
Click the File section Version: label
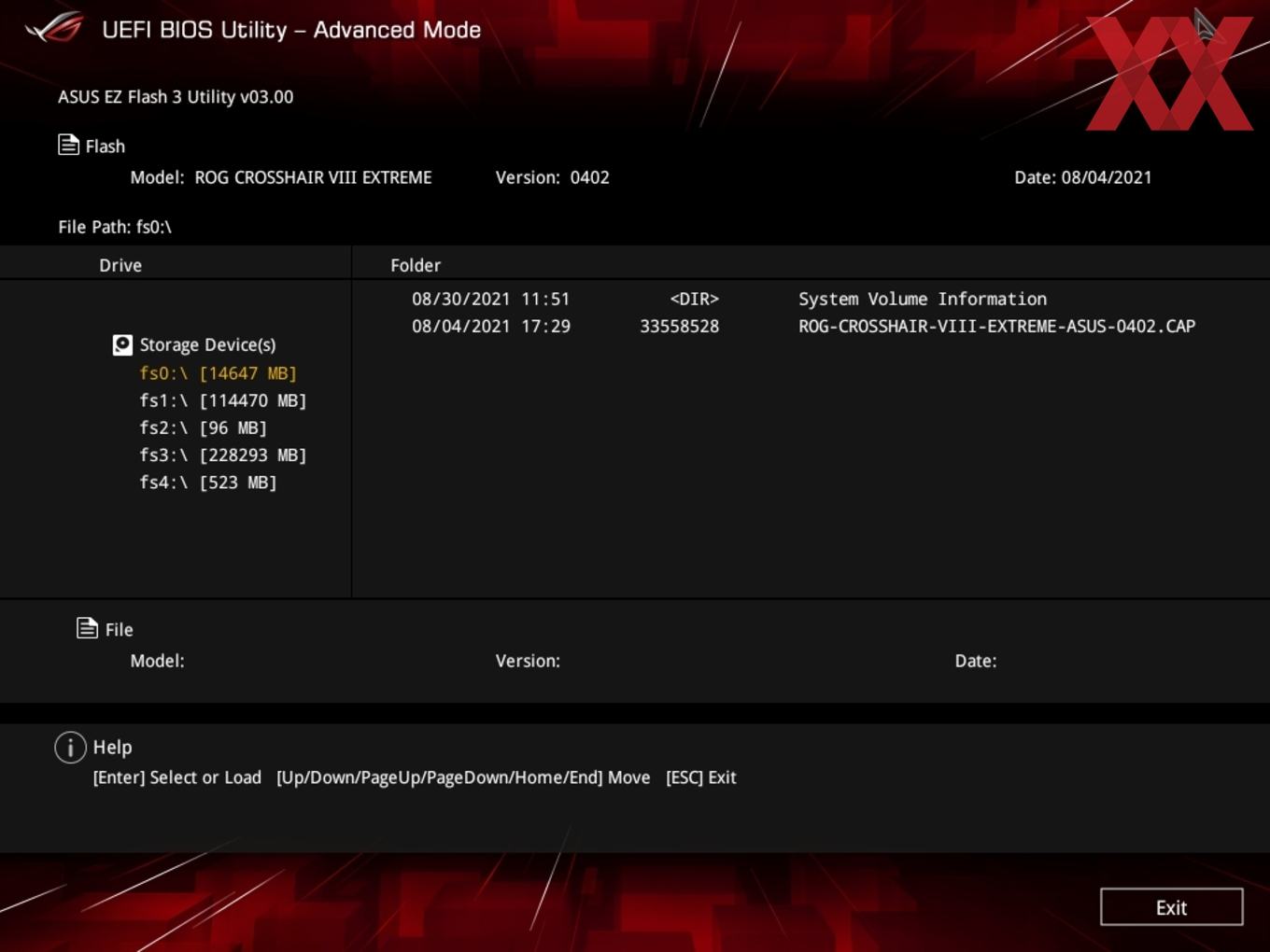528,661
